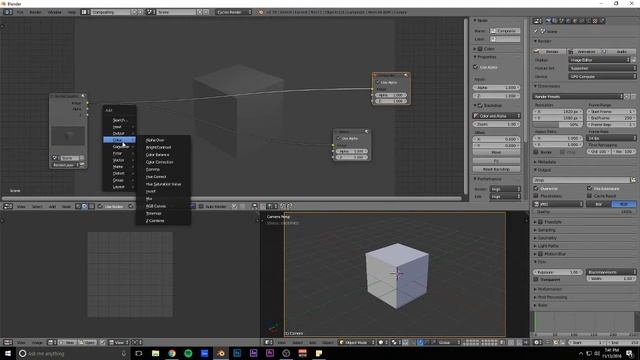
Task: Toggle the Backdrop checkbox
Action: point(480,105)
